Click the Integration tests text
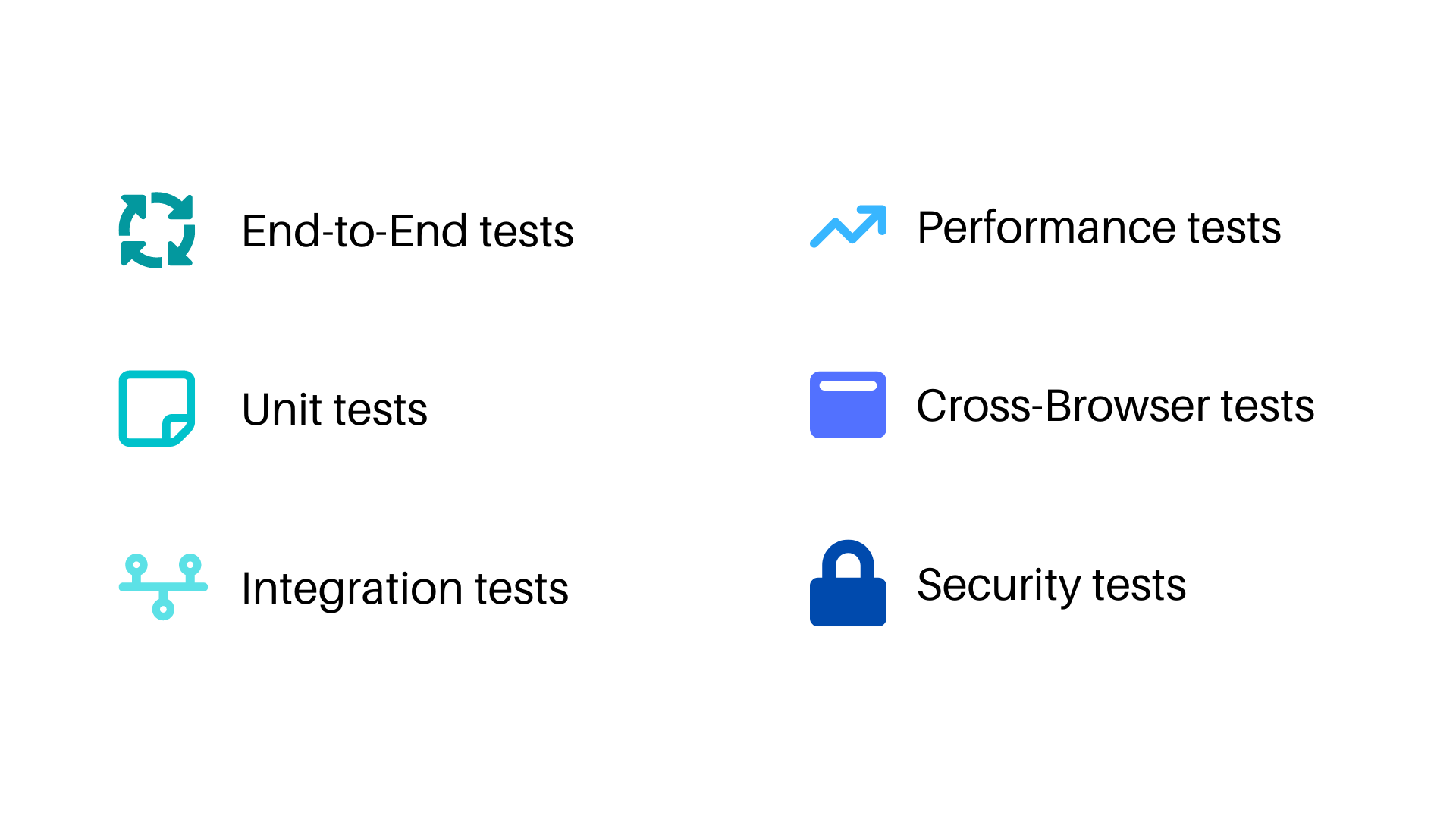 tap(405, 589)
